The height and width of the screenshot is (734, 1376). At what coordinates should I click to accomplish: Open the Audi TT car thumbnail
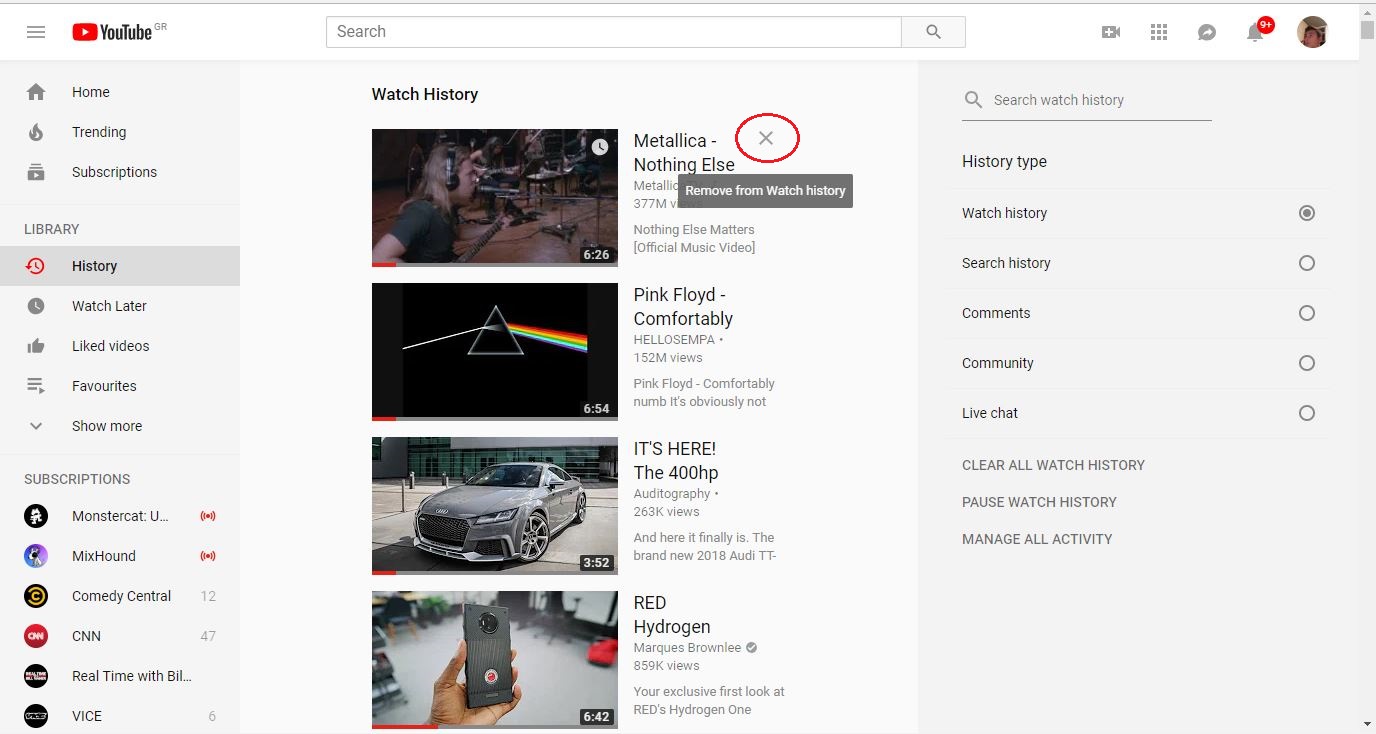[x=495, y=506]
